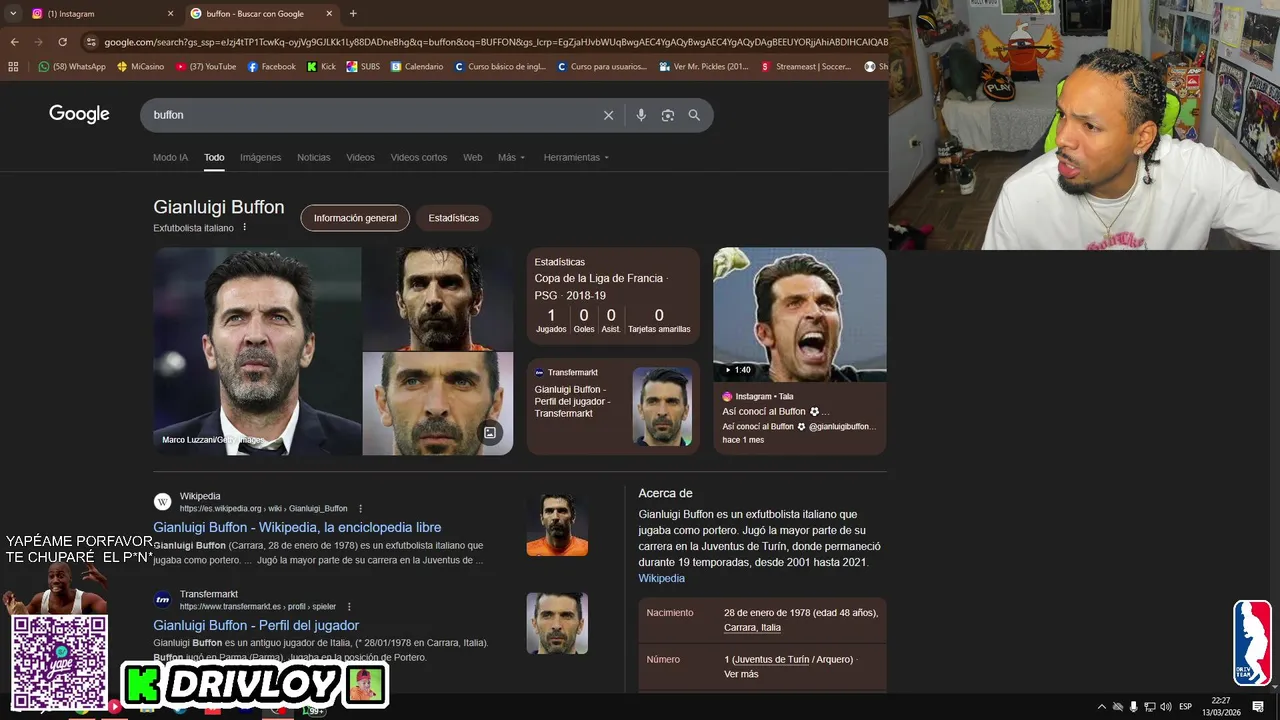Screen dimensions: 1280x720
Task: Expand the Herramientas dropdown
Action: 576,157
